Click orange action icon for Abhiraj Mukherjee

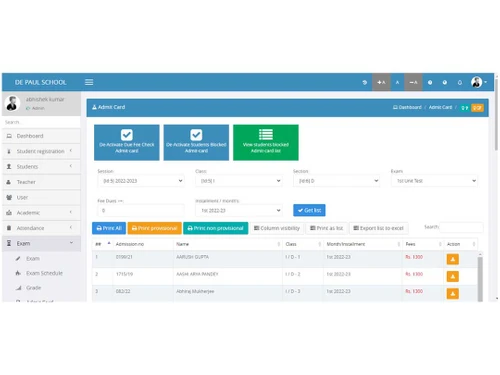(453, 294)
